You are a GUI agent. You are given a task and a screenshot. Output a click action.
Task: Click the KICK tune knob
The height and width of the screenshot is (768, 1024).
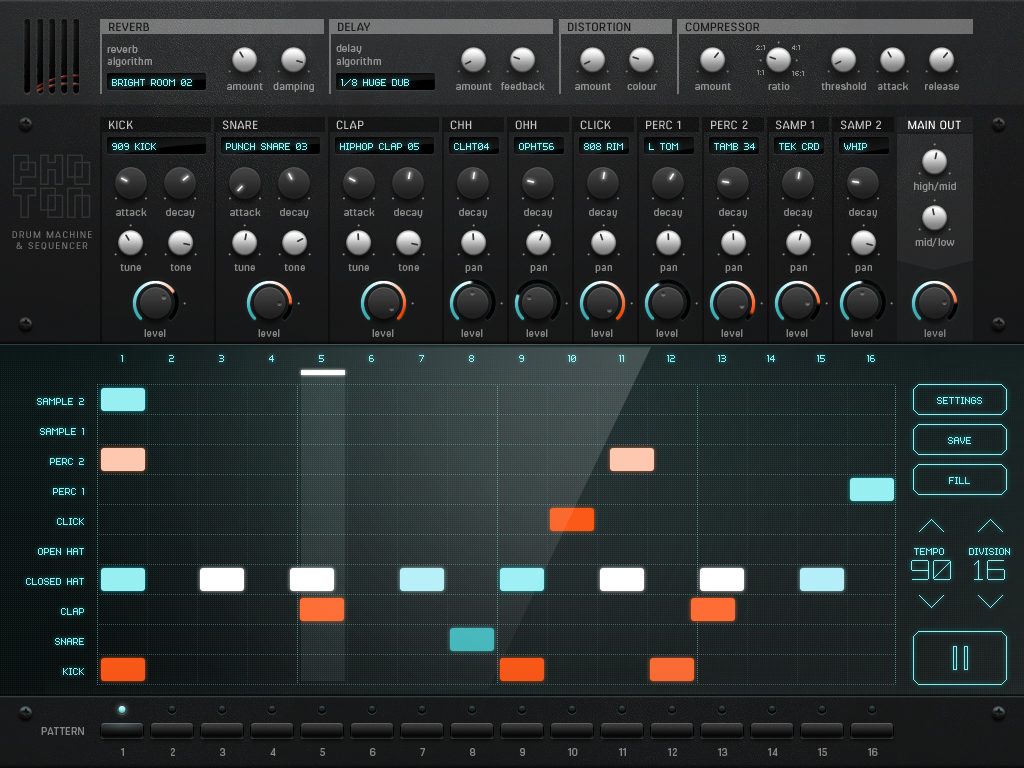[130, 243]
